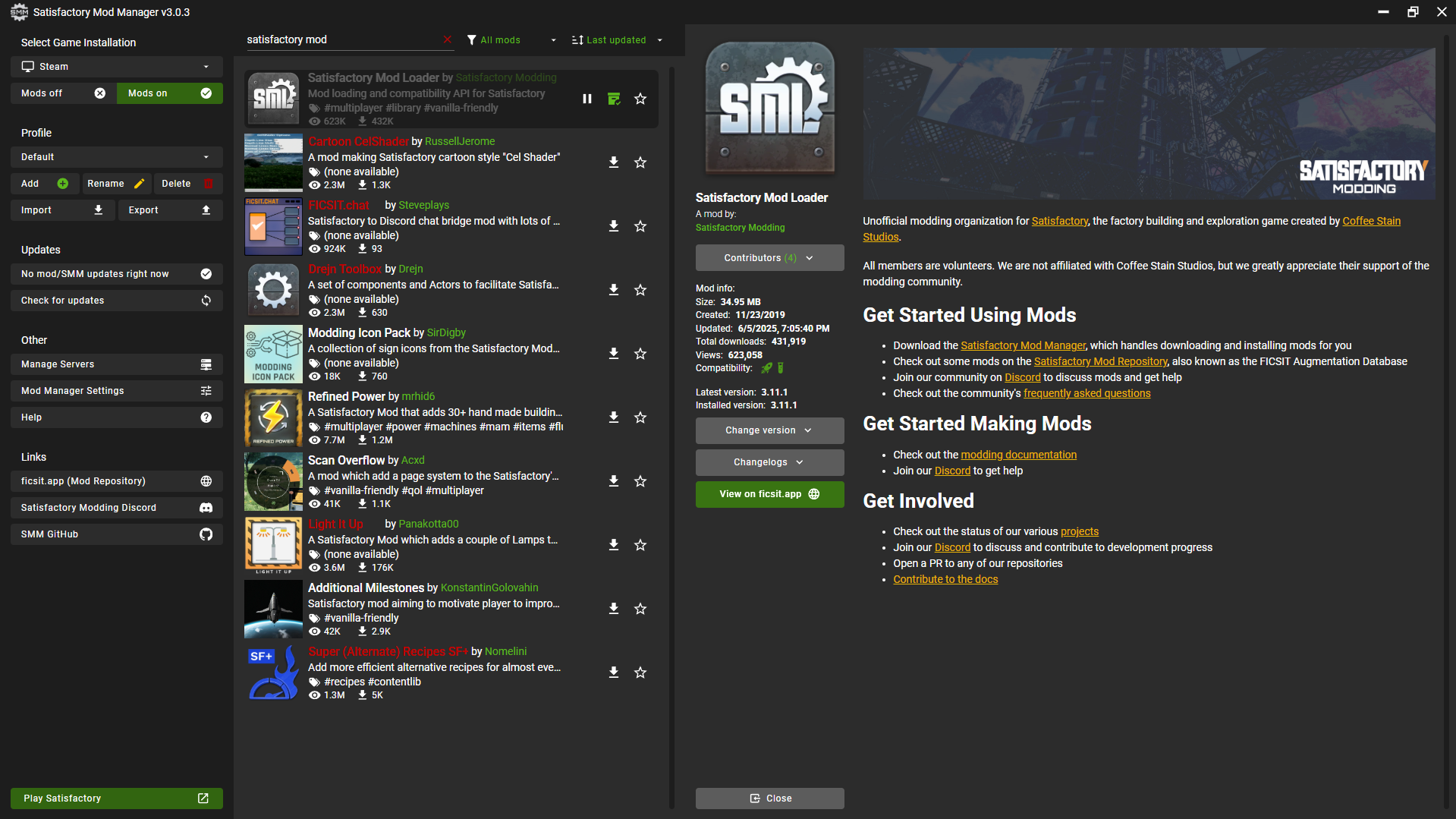Screen dimensions: 1456x819
Task: Click No mod/SMM updates right now
Action: [117, 274]
